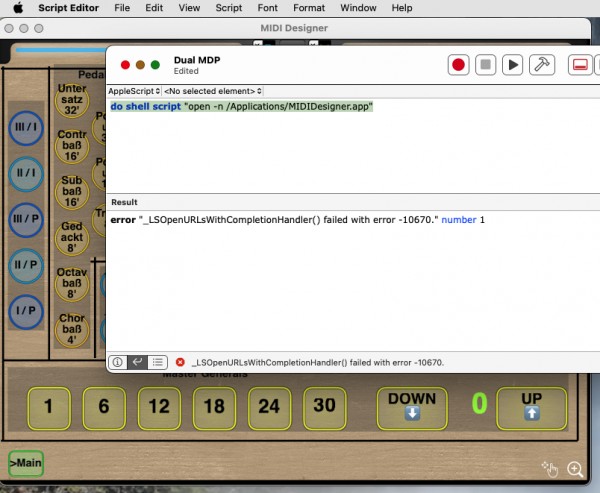Viewport: 600px width, 493px height.
Task: Click the "Result" pane heading
Action: tap(124, 202)
